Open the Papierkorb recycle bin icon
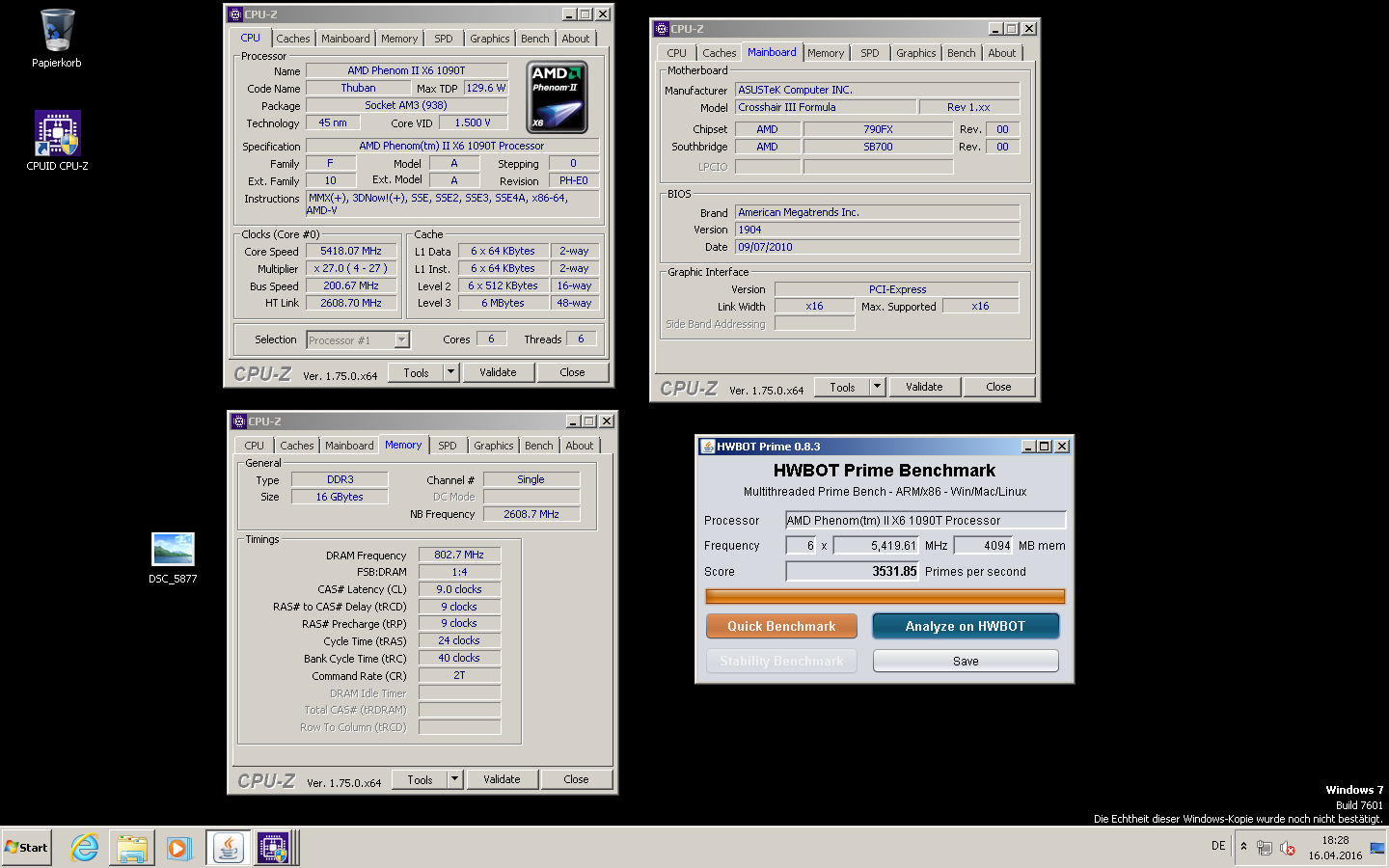This screenshot has height=868, width=1389. pos(57,39)
